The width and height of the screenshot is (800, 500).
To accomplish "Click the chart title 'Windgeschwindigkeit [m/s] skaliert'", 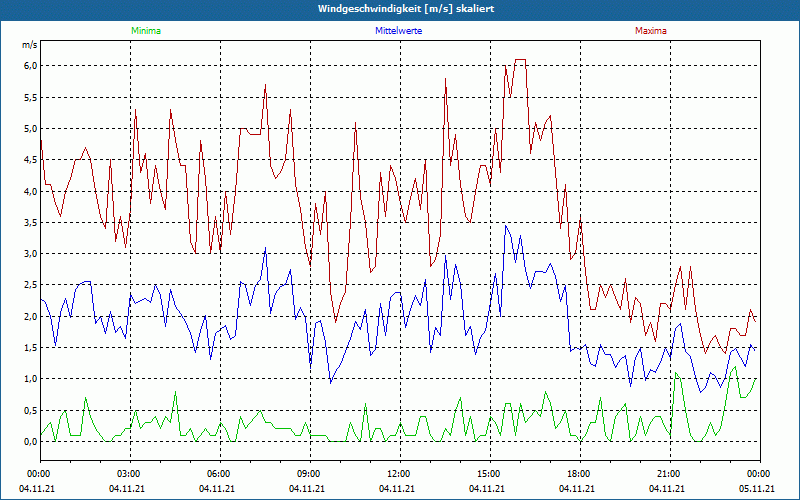I will (x=406, y=9).
